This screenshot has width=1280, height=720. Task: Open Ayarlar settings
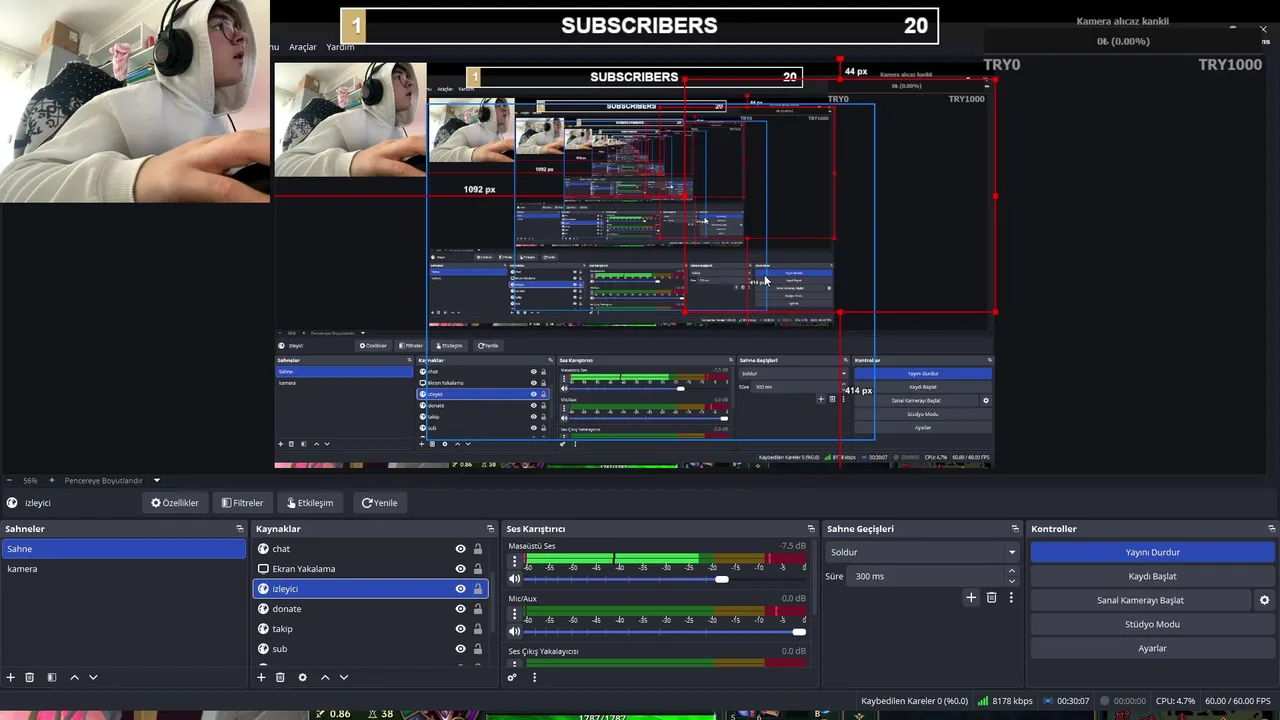pos(1152,648)
